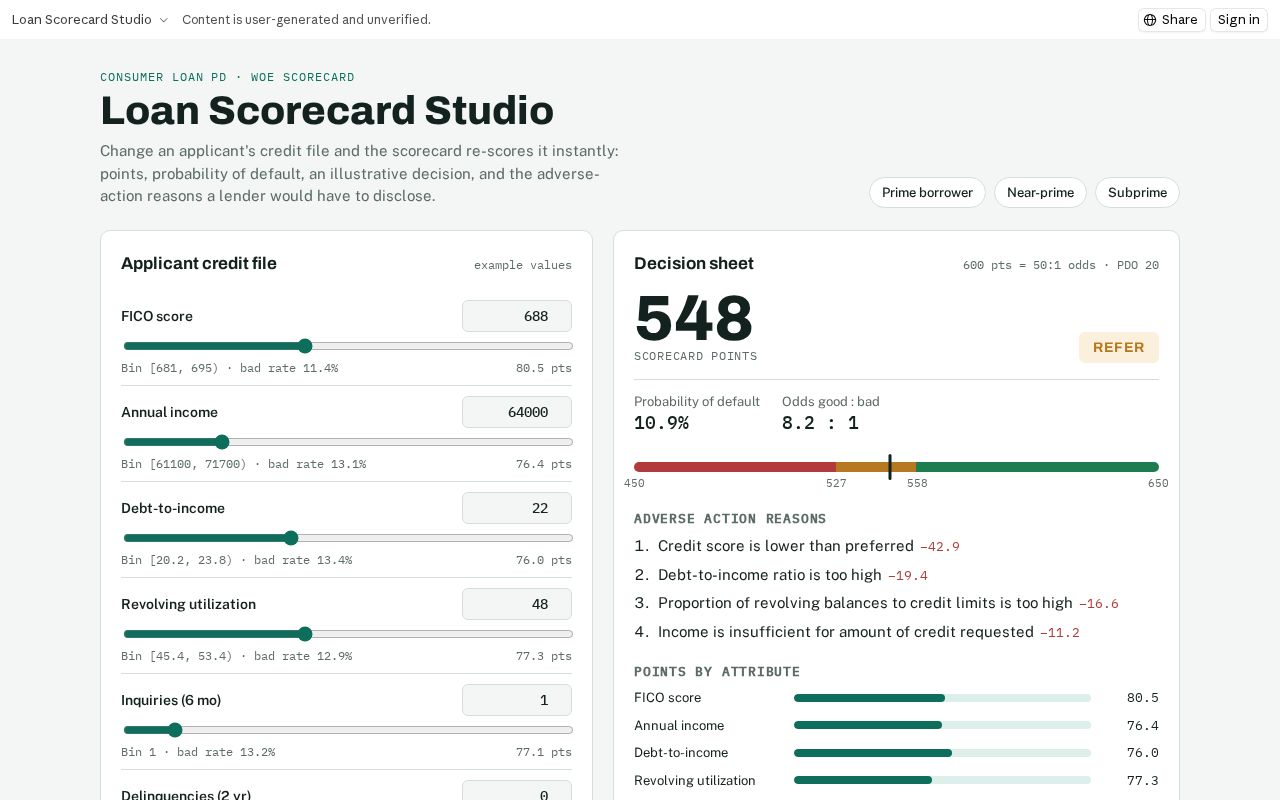Click the 10.9% probability of default value

point(661,423)
